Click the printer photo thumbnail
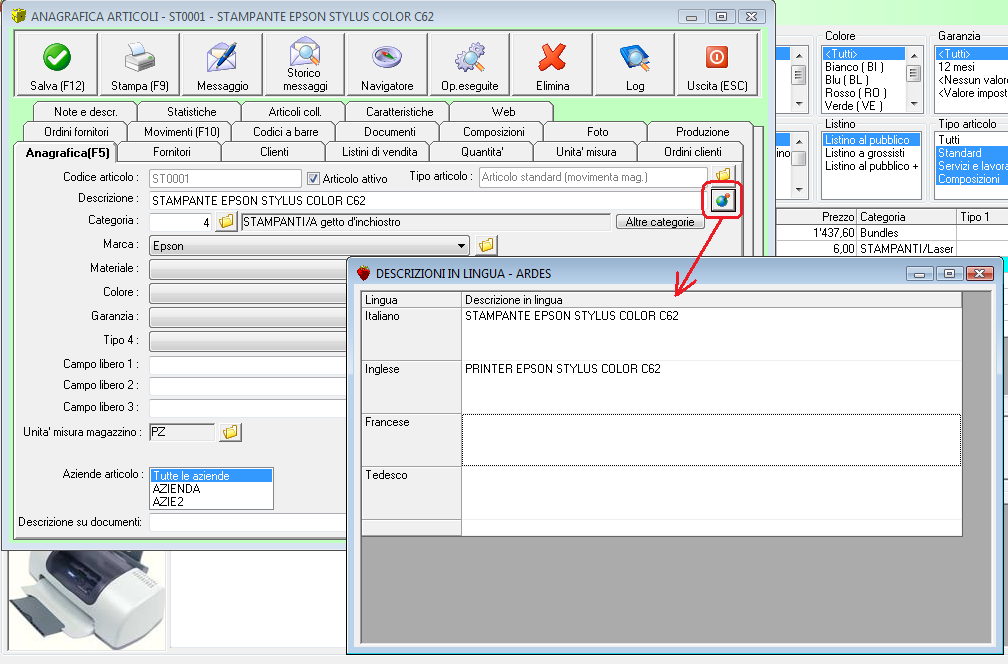This screenshot has width=1008, height=664. (87, 600)
